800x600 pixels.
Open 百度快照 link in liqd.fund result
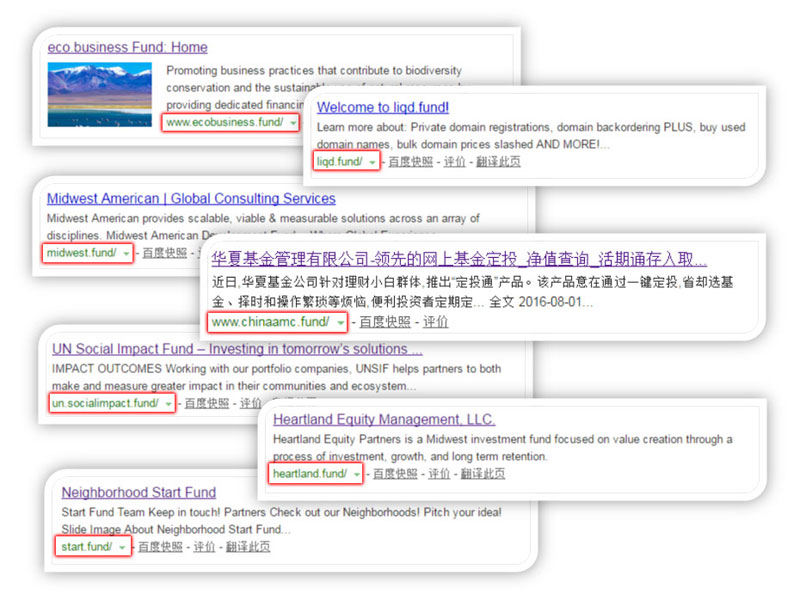(x=410, y=162)
